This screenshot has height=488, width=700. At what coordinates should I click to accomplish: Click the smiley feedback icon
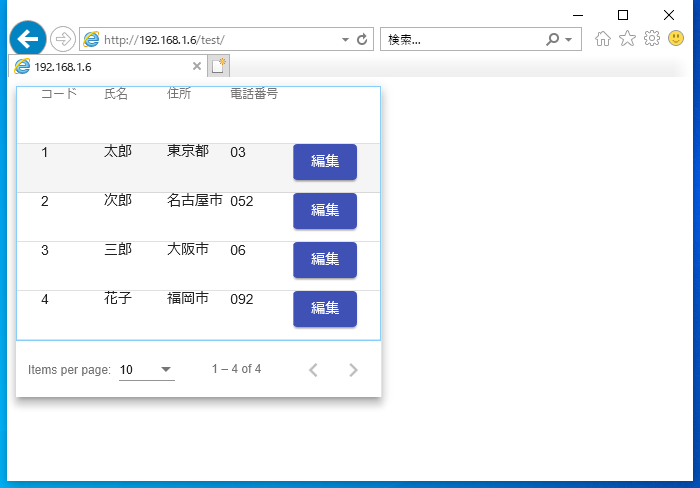[676, 39]
